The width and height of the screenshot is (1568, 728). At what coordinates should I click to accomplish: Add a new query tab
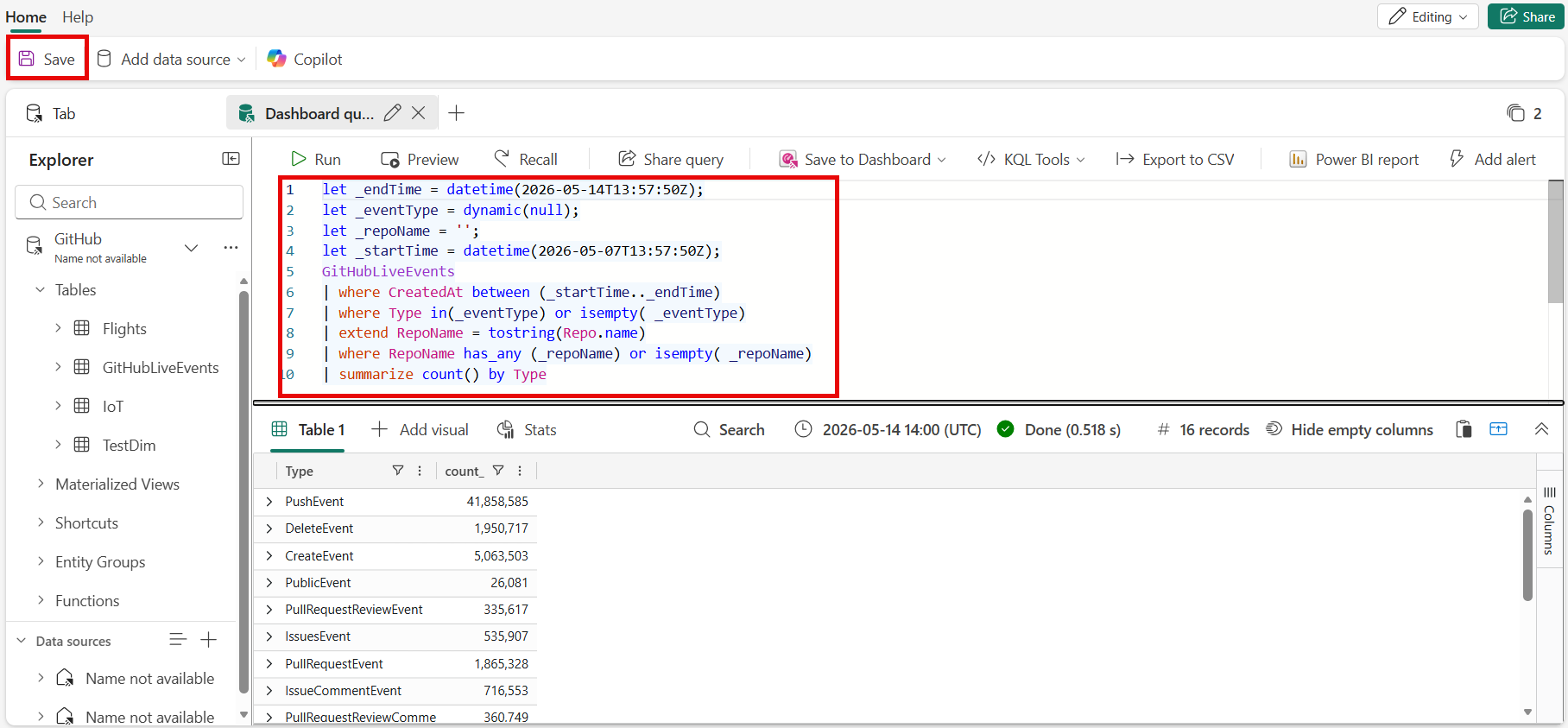tap(457, 113)
